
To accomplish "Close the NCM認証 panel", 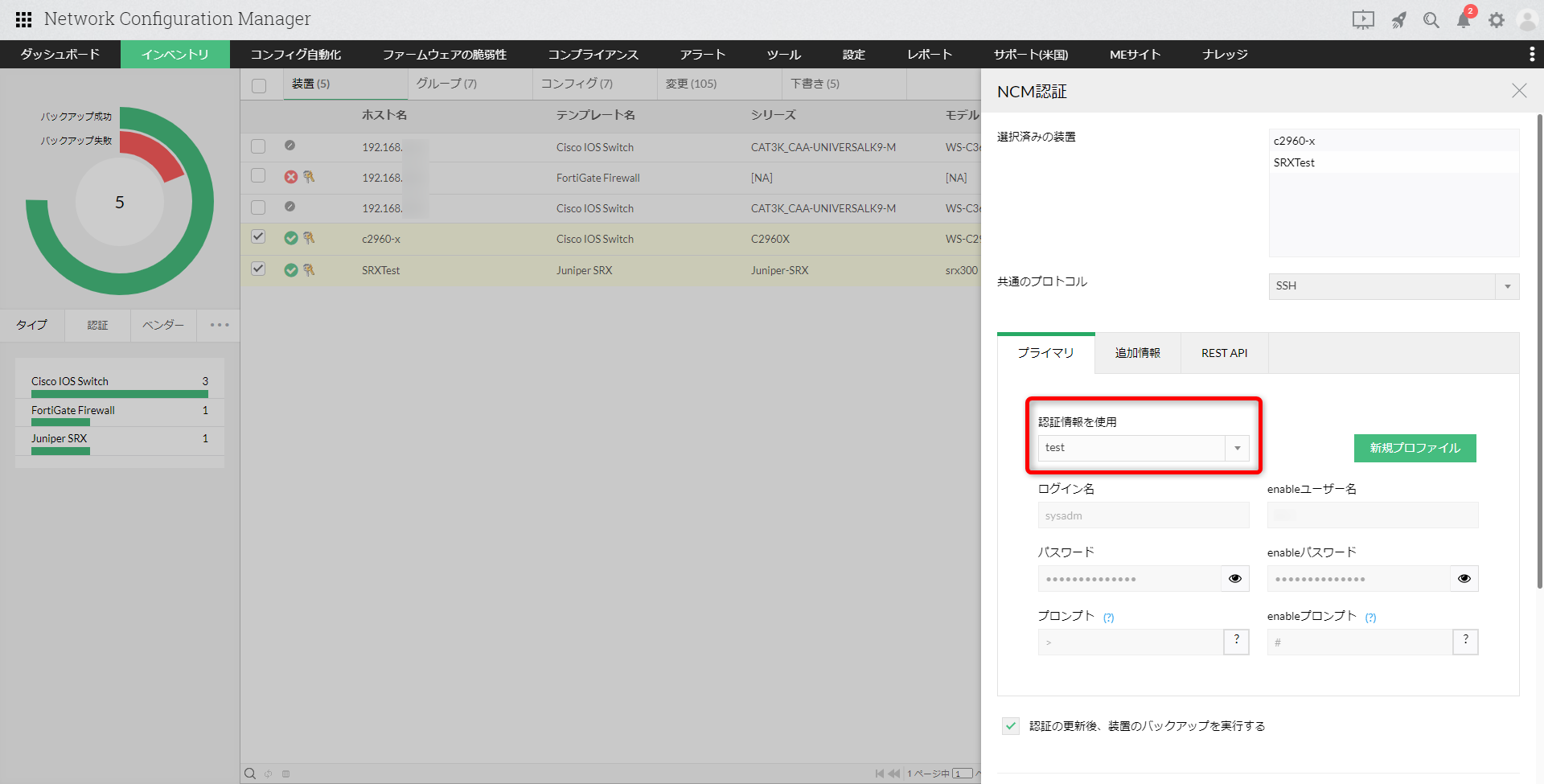I will (x=1519, y=91).
